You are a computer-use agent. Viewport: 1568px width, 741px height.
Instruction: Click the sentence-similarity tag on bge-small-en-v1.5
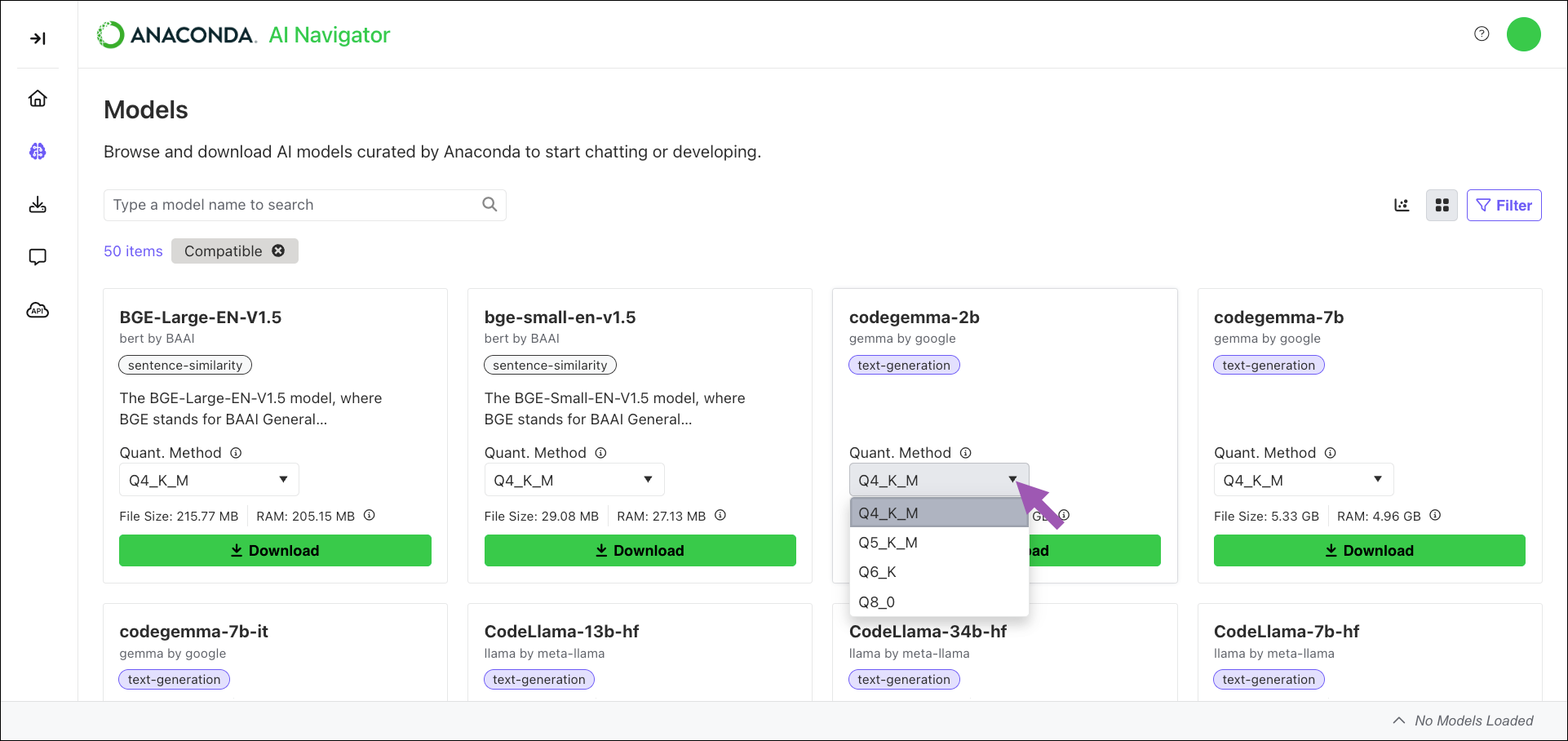tap(550, 365)
